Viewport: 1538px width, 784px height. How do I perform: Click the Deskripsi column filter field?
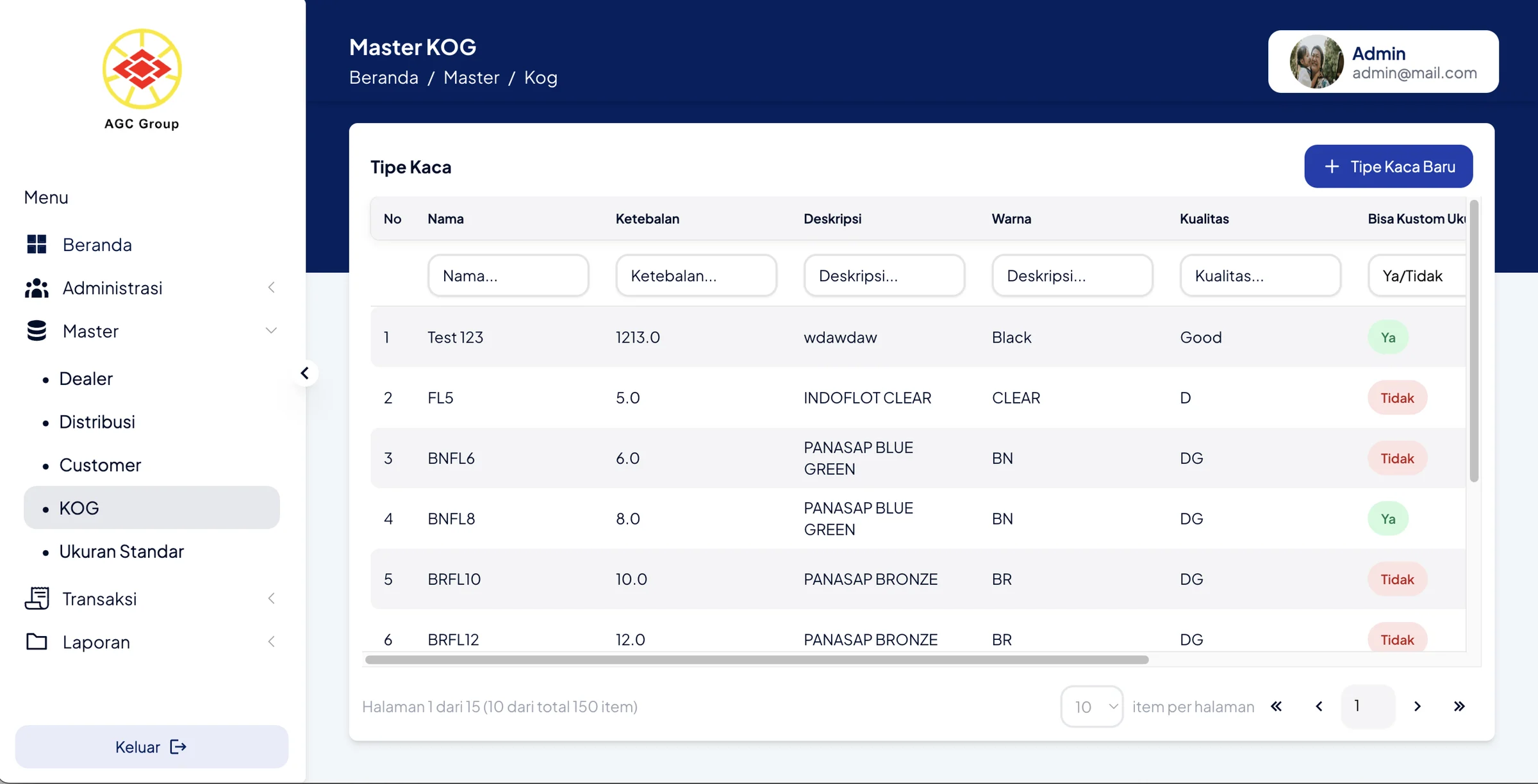point(884,275)
